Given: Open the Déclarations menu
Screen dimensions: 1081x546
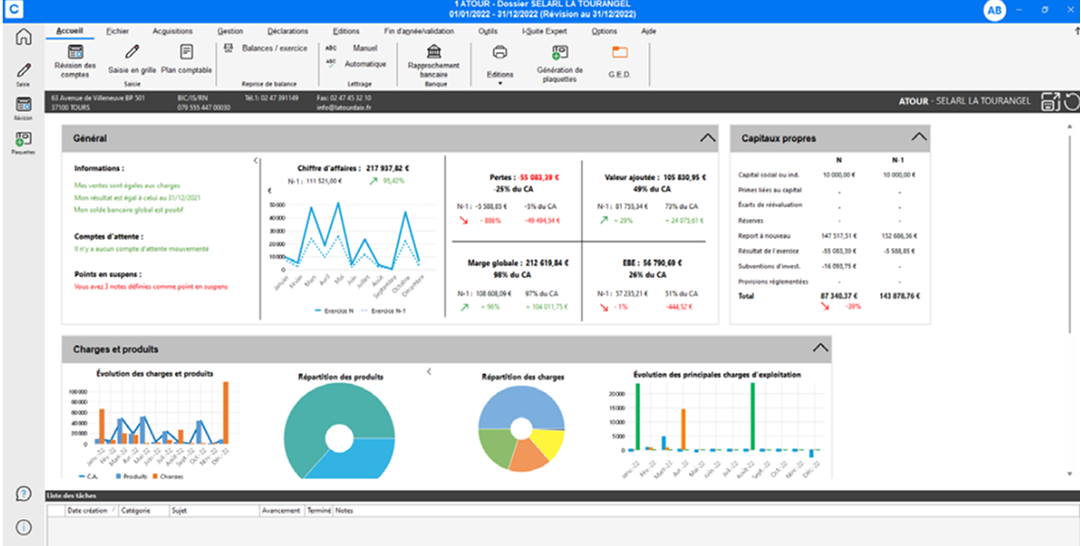Looking at the screenshot, I should pos(288,31).
